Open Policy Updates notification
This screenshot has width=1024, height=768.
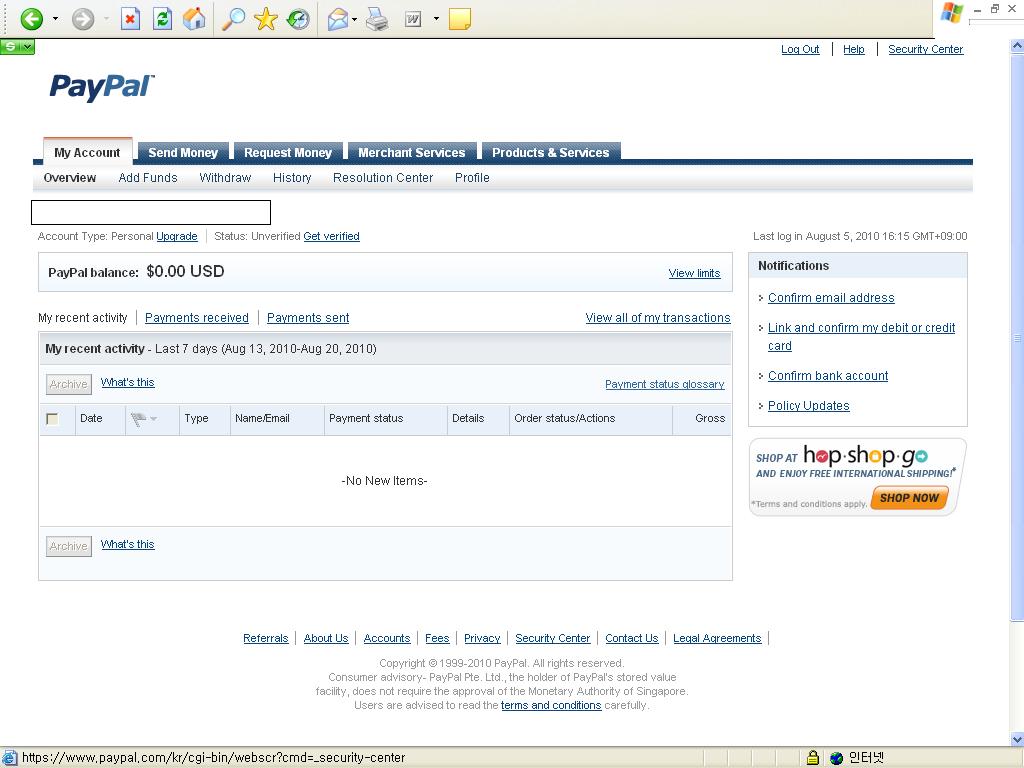coord(808,406)
